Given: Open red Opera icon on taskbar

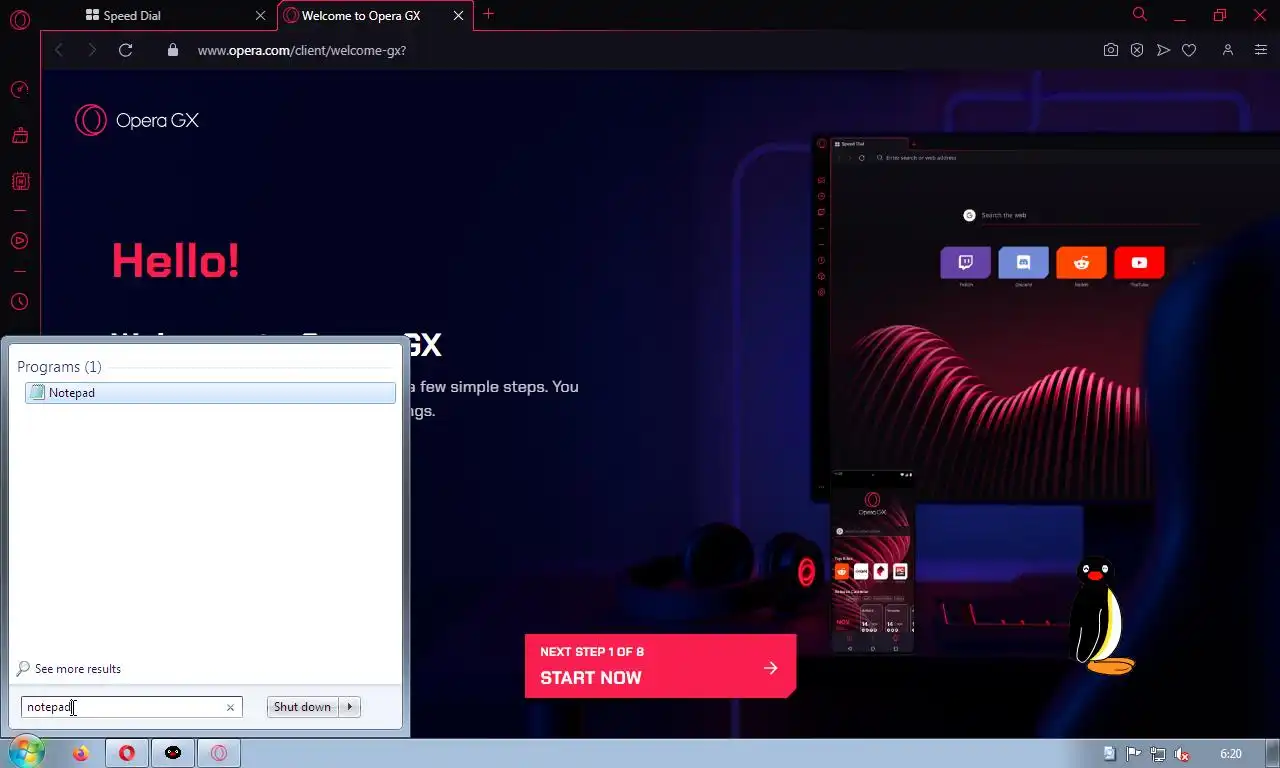Looking at the screenshot, I should pos(126,753).
